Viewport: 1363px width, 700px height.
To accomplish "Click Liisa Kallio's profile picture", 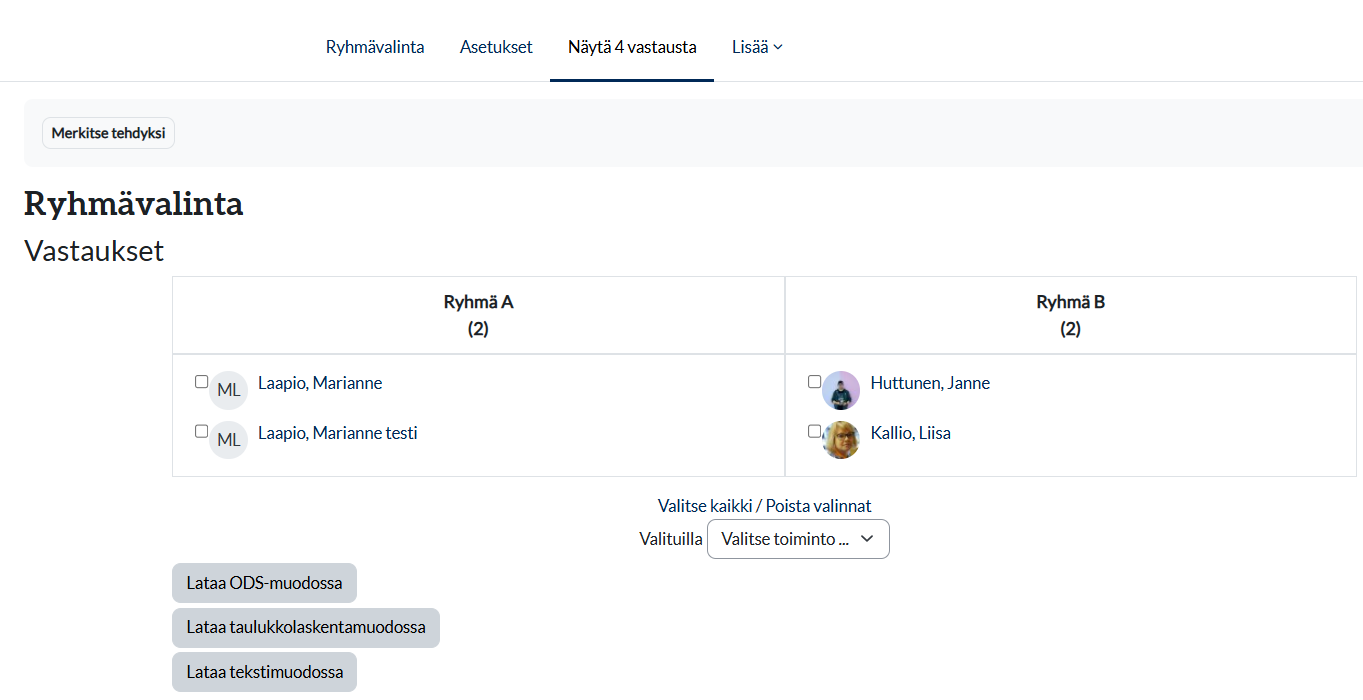I will click(x=840, y=440).
